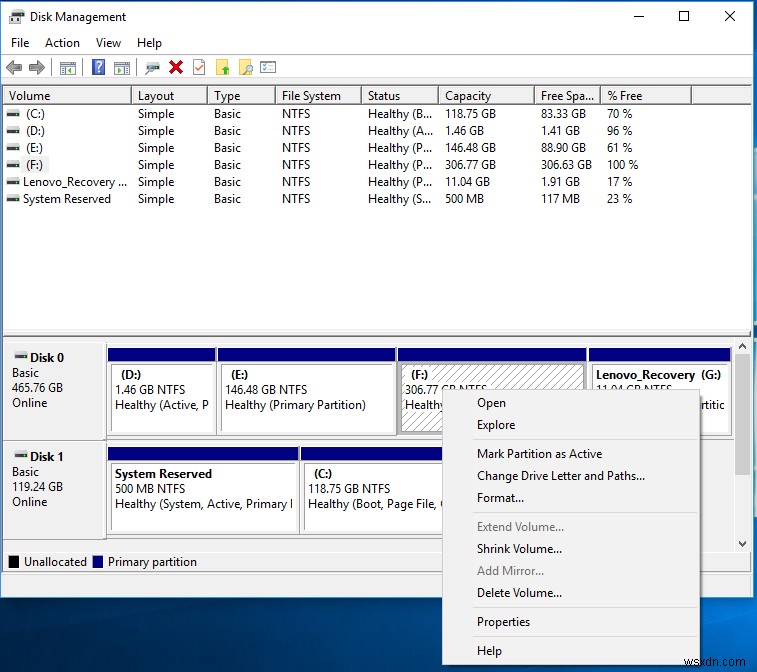This screenshot has width=757, height=672.
Task: Choose Open from the context menu
Action: tap(491, 403)
